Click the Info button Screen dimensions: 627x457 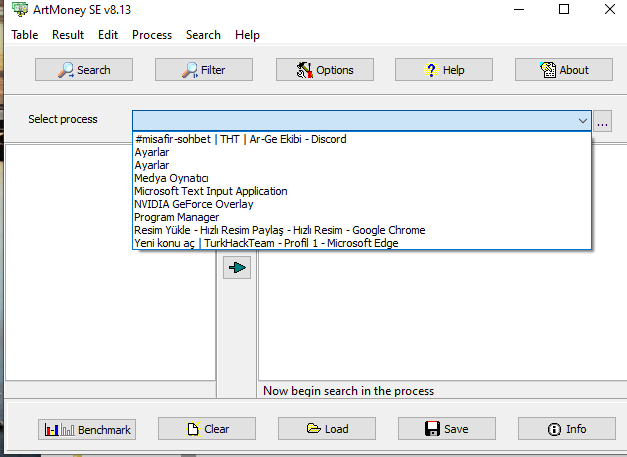[567, 429]
